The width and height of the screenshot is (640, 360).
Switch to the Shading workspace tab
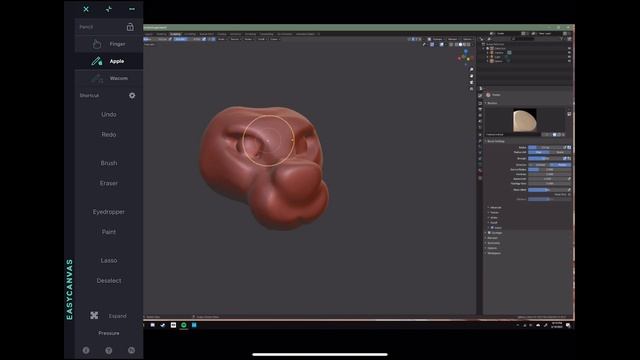[222, 34]
